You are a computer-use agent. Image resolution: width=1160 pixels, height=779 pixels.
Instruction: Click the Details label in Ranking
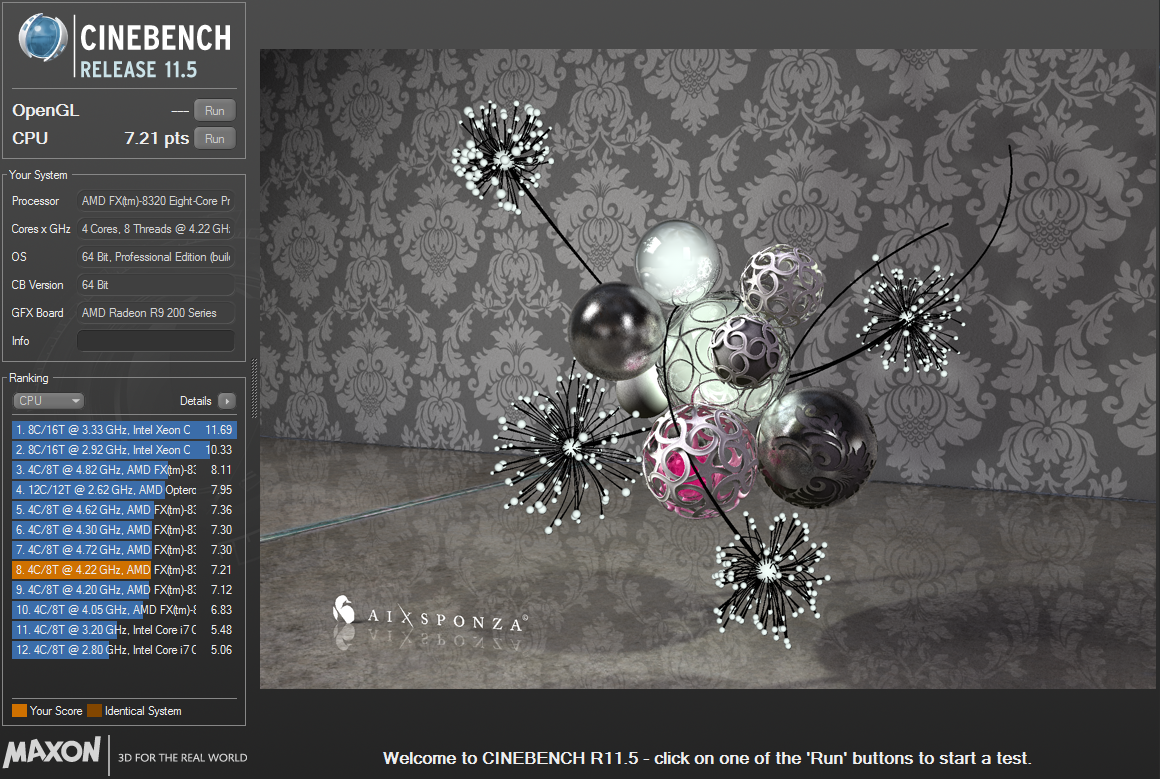pyautogui.click(x=195, y=401)
